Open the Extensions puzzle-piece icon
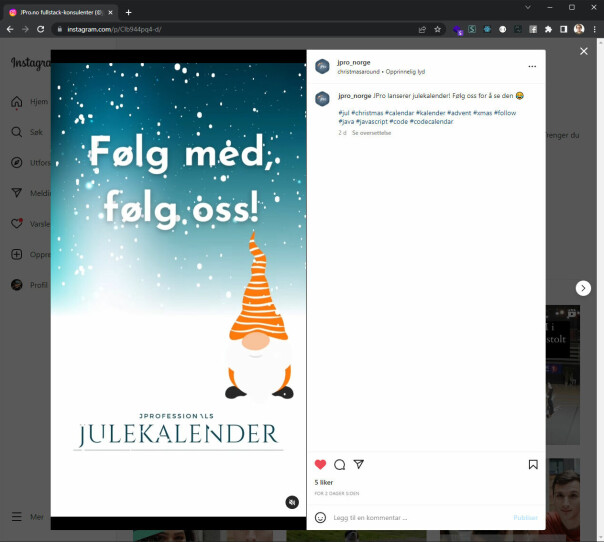This screenshot has height=542, width=604. click(x=548, y=29)
